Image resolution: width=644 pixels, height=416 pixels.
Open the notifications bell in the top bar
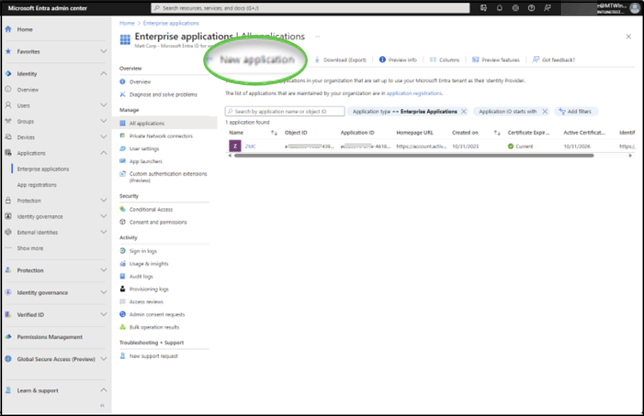coord(499,8)
